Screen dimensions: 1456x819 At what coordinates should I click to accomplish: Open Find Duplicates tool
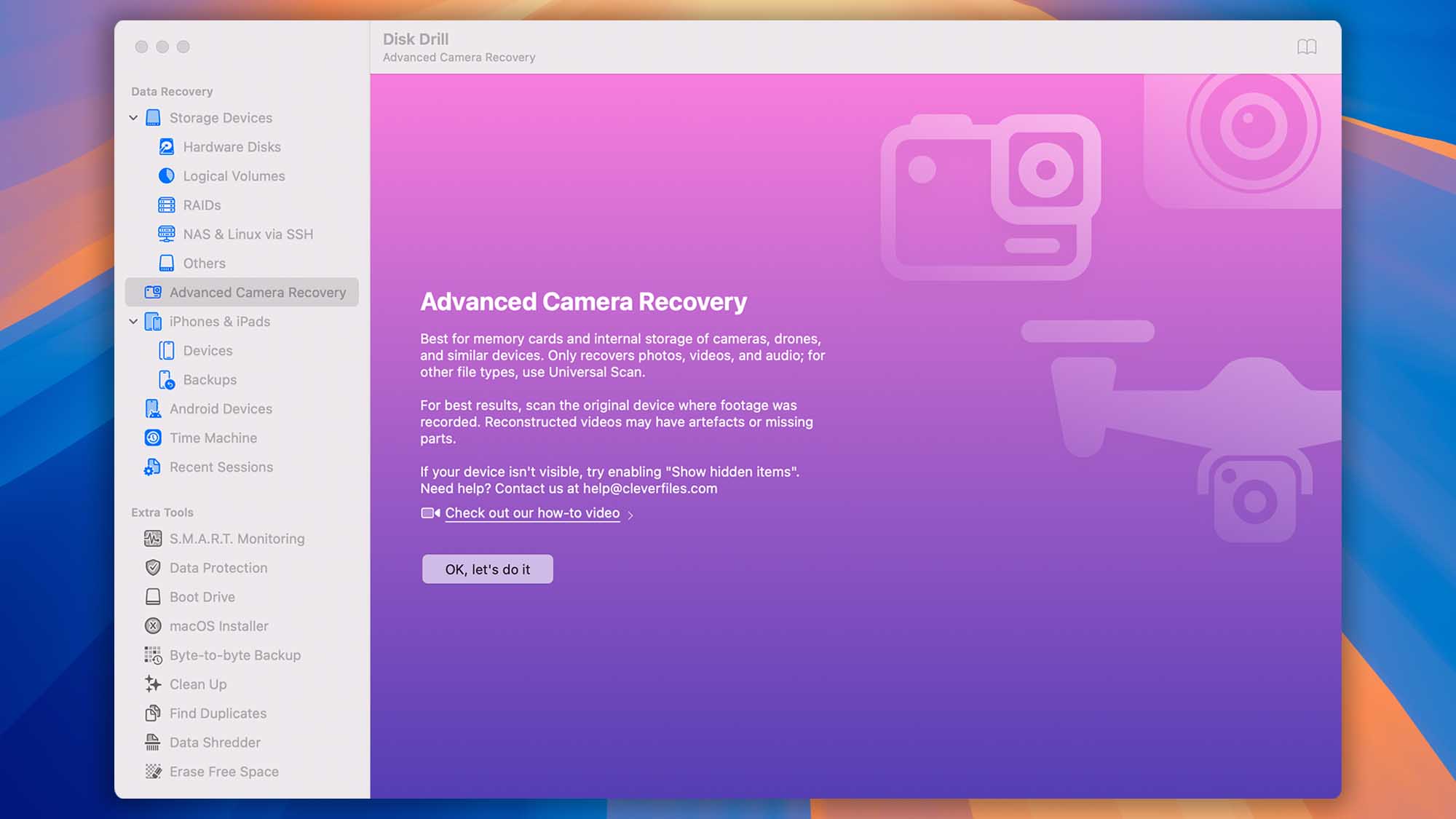242,713
